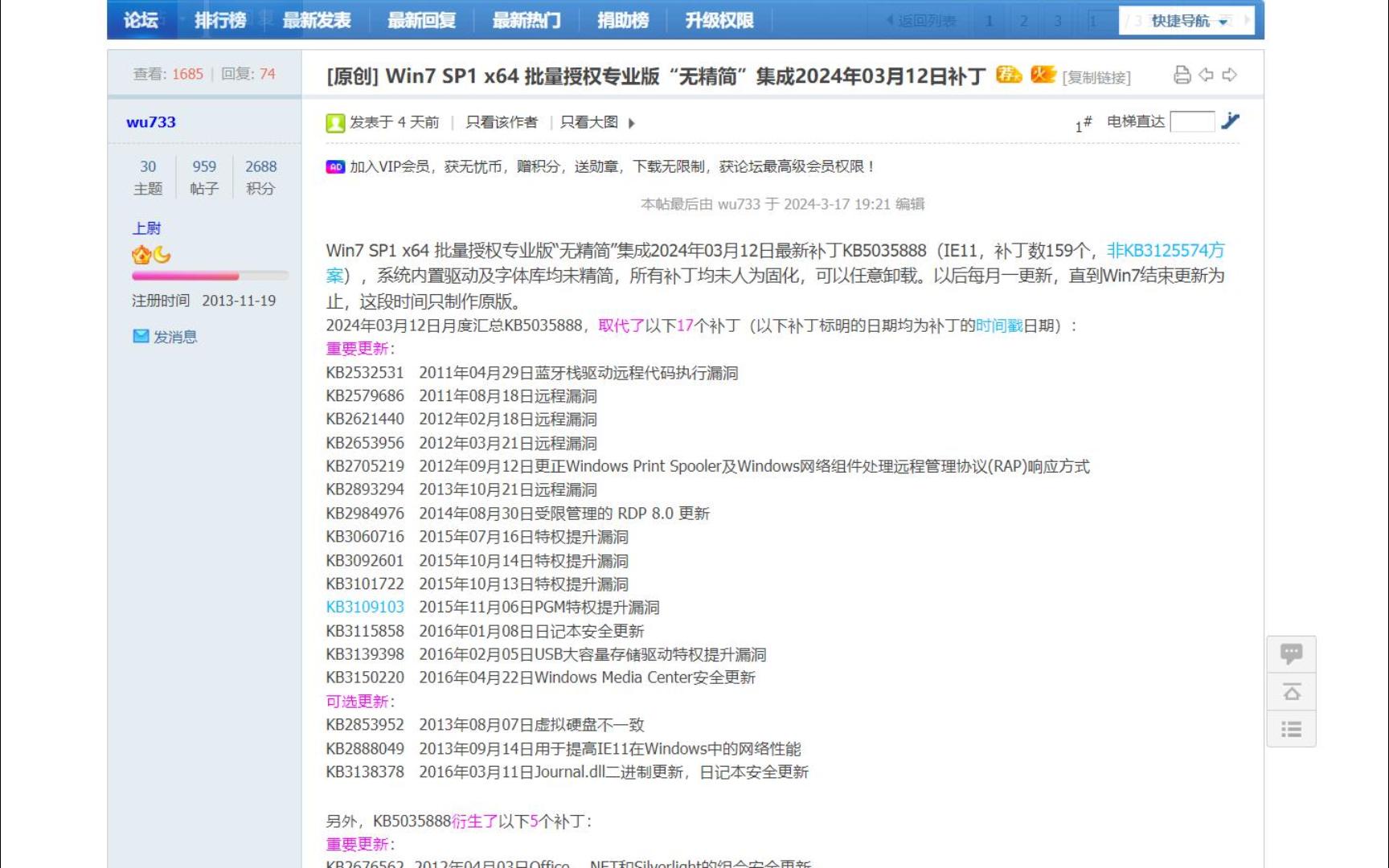Click the last-edited note by wu733

click(782, 204)
